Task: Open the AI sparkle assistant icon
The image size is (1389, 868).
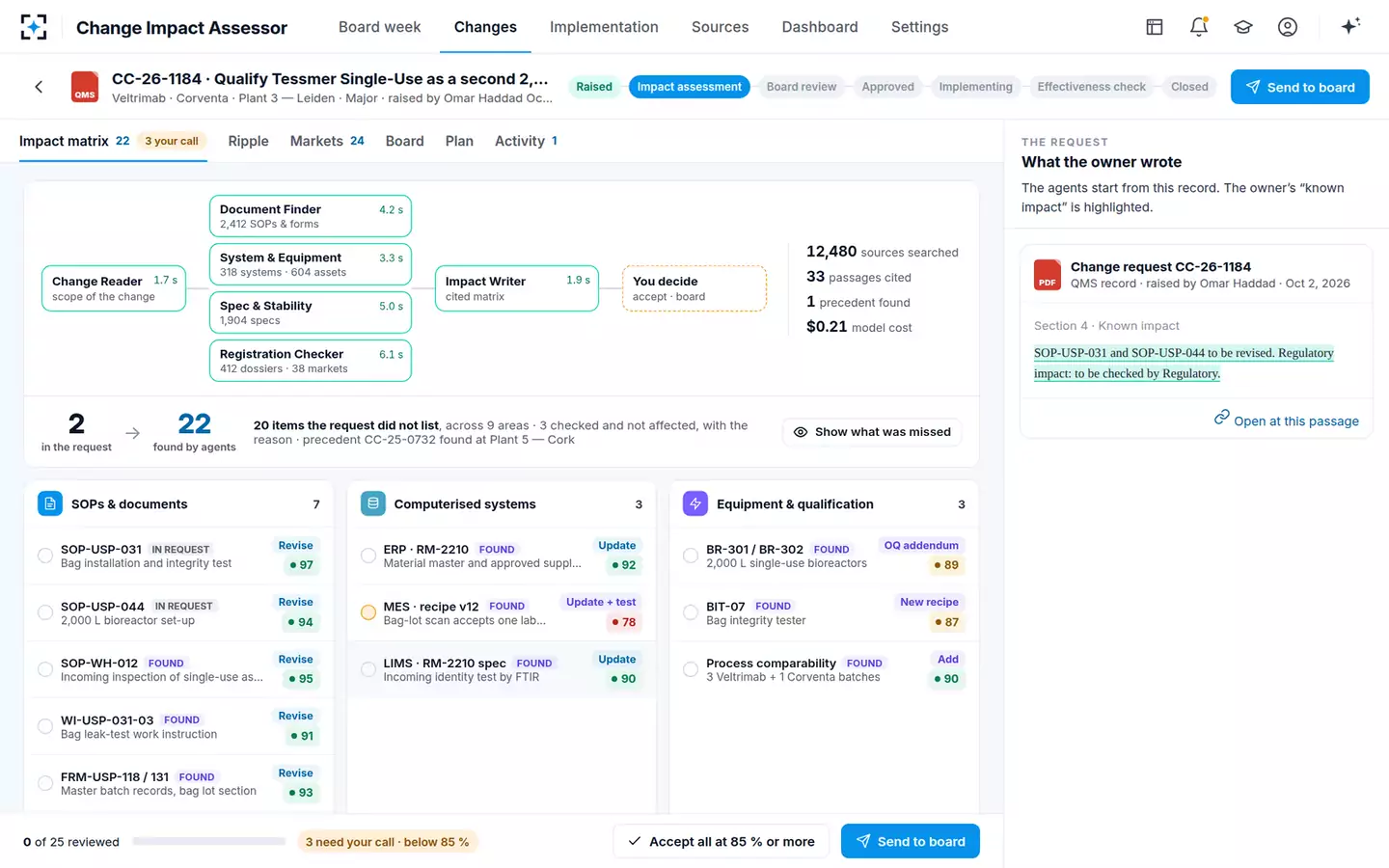Action: point(1350,26)
